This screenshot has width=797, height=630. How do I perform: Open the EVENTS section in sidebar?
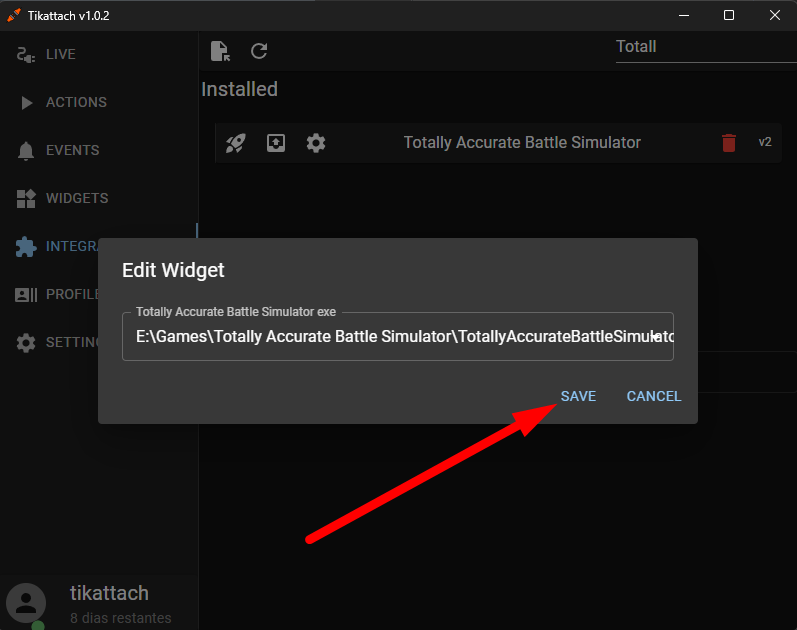(73, 150)
